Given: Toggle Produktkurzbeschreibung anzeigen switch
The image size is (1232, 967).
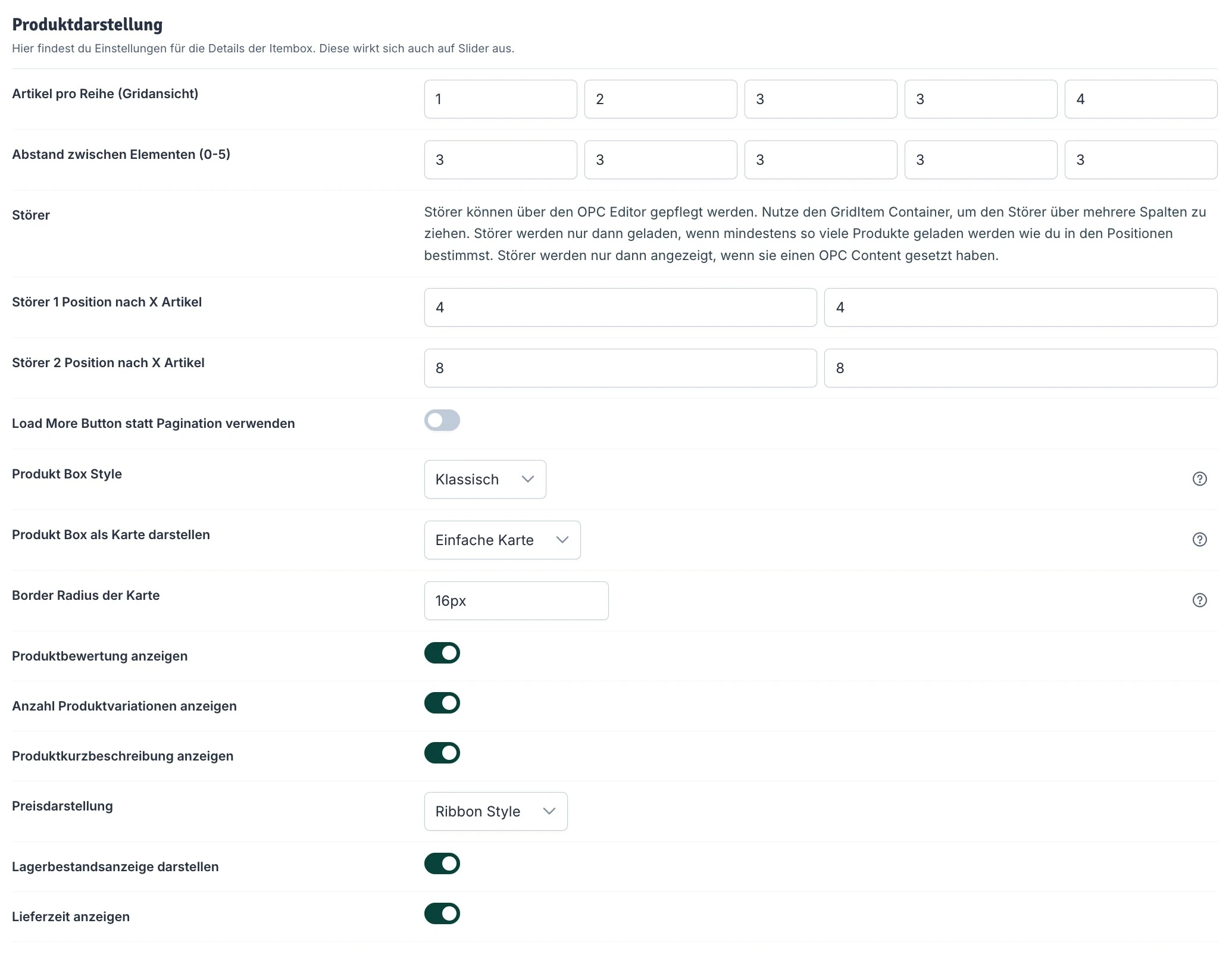Looking at the screenshot, I should 442,753.
